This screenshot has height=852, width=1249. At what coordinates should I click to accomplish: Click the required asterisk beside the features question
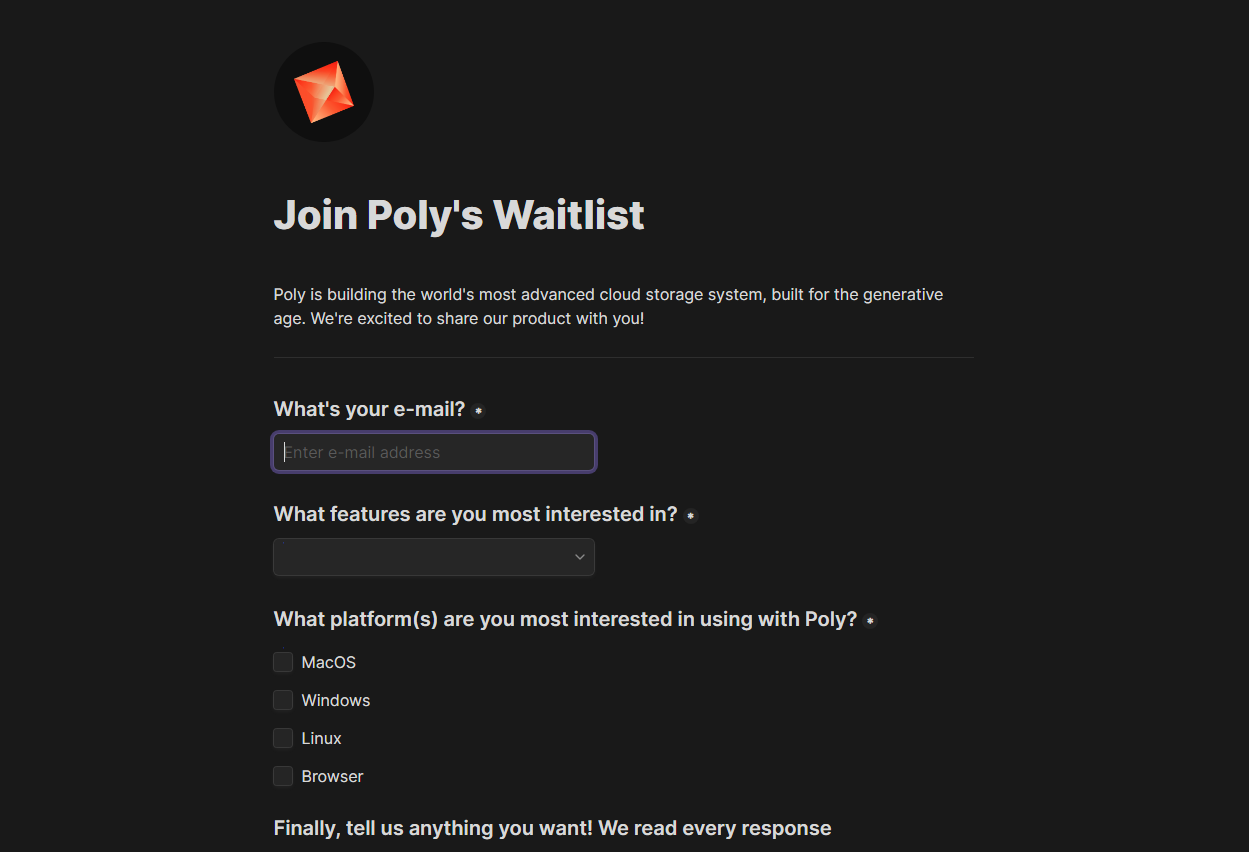pyautogui.click(x=691, y=516)
